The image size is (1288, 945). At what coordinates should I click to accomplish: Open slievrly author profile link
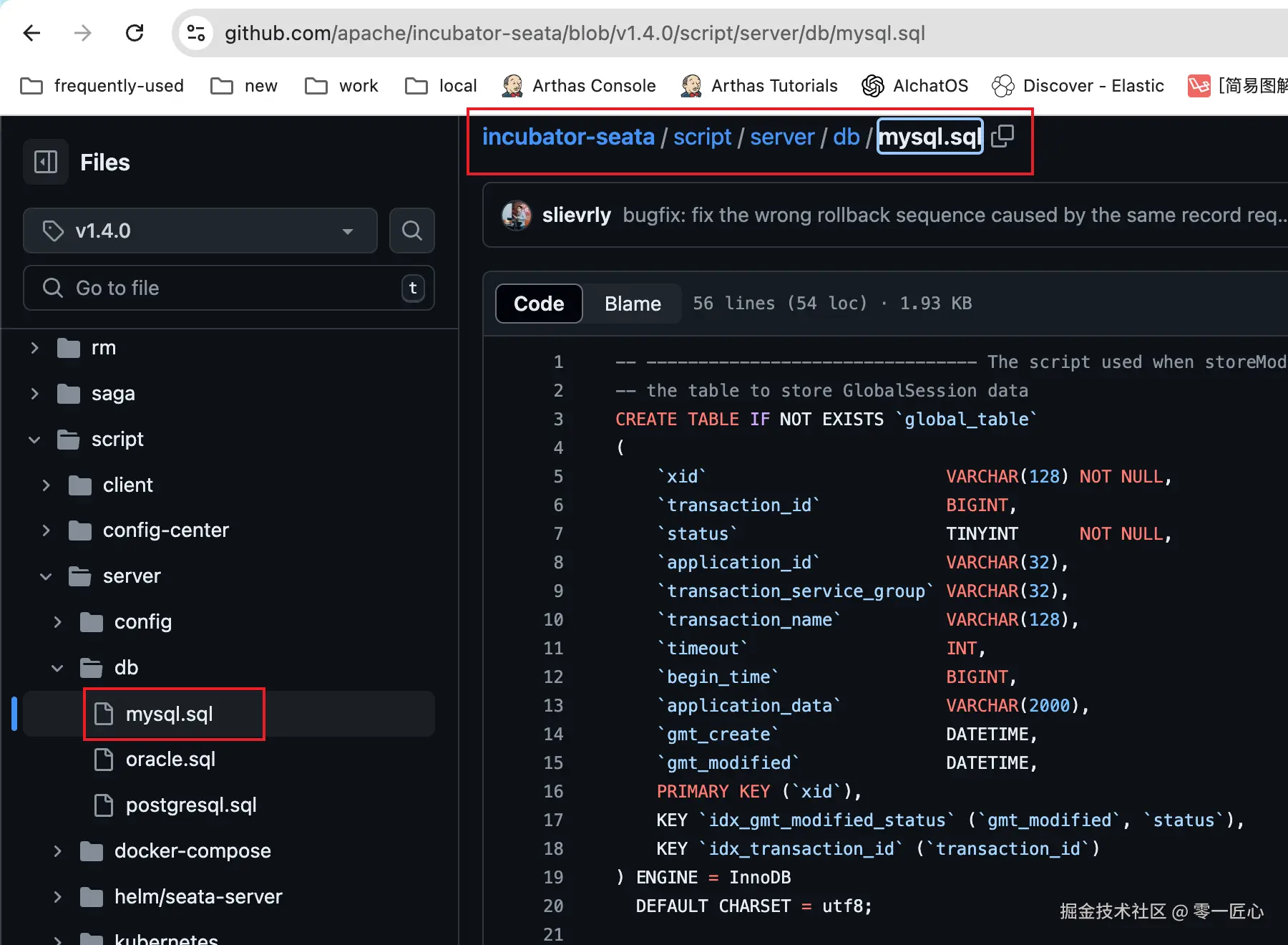click(x=577, y=215)
